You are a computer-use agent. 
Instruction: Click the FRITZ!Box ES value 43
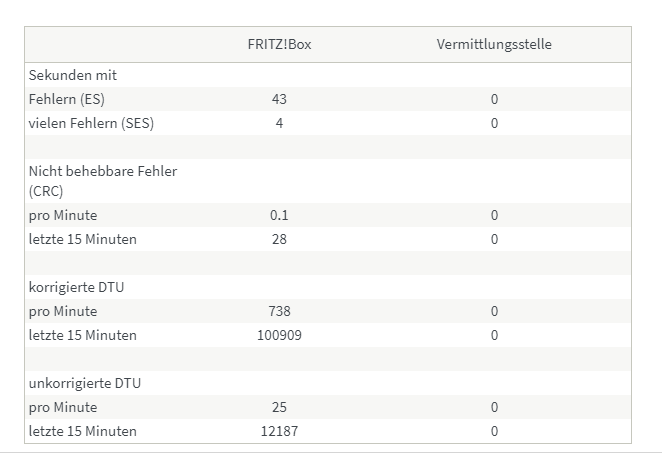[279, 99]
